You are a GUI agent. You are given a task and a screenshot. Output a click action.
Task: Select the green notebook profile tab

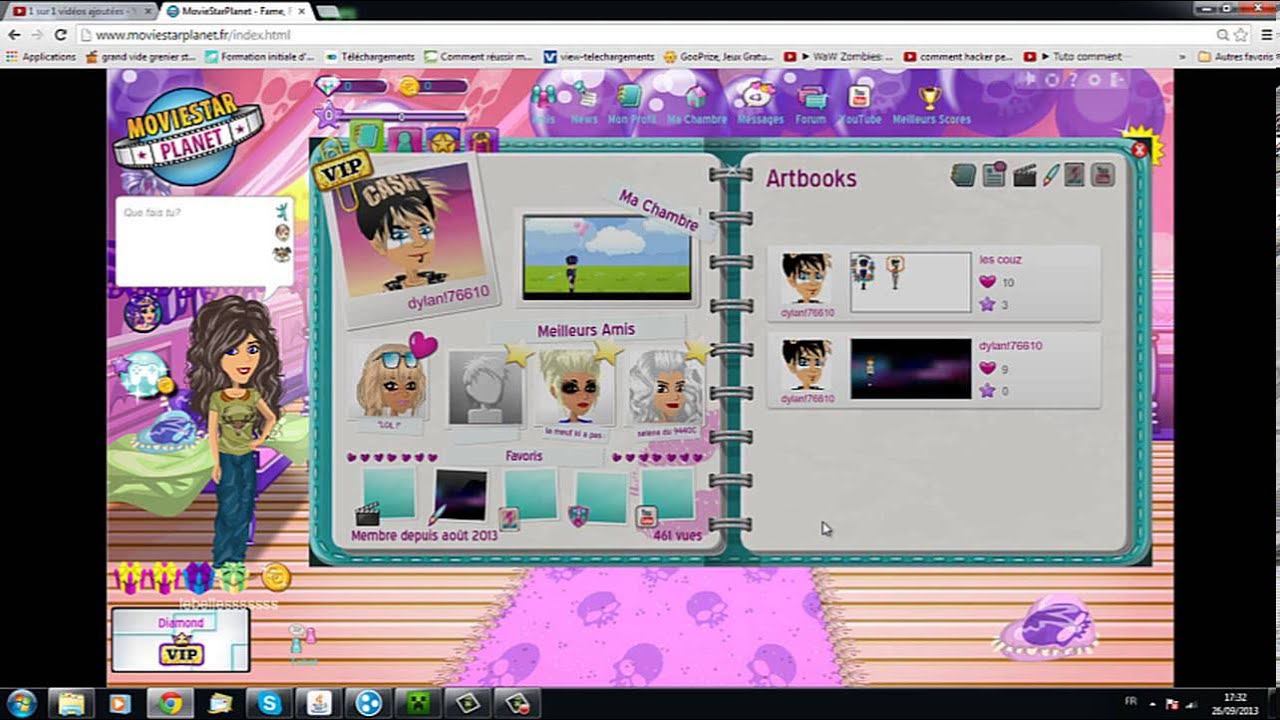366,138
